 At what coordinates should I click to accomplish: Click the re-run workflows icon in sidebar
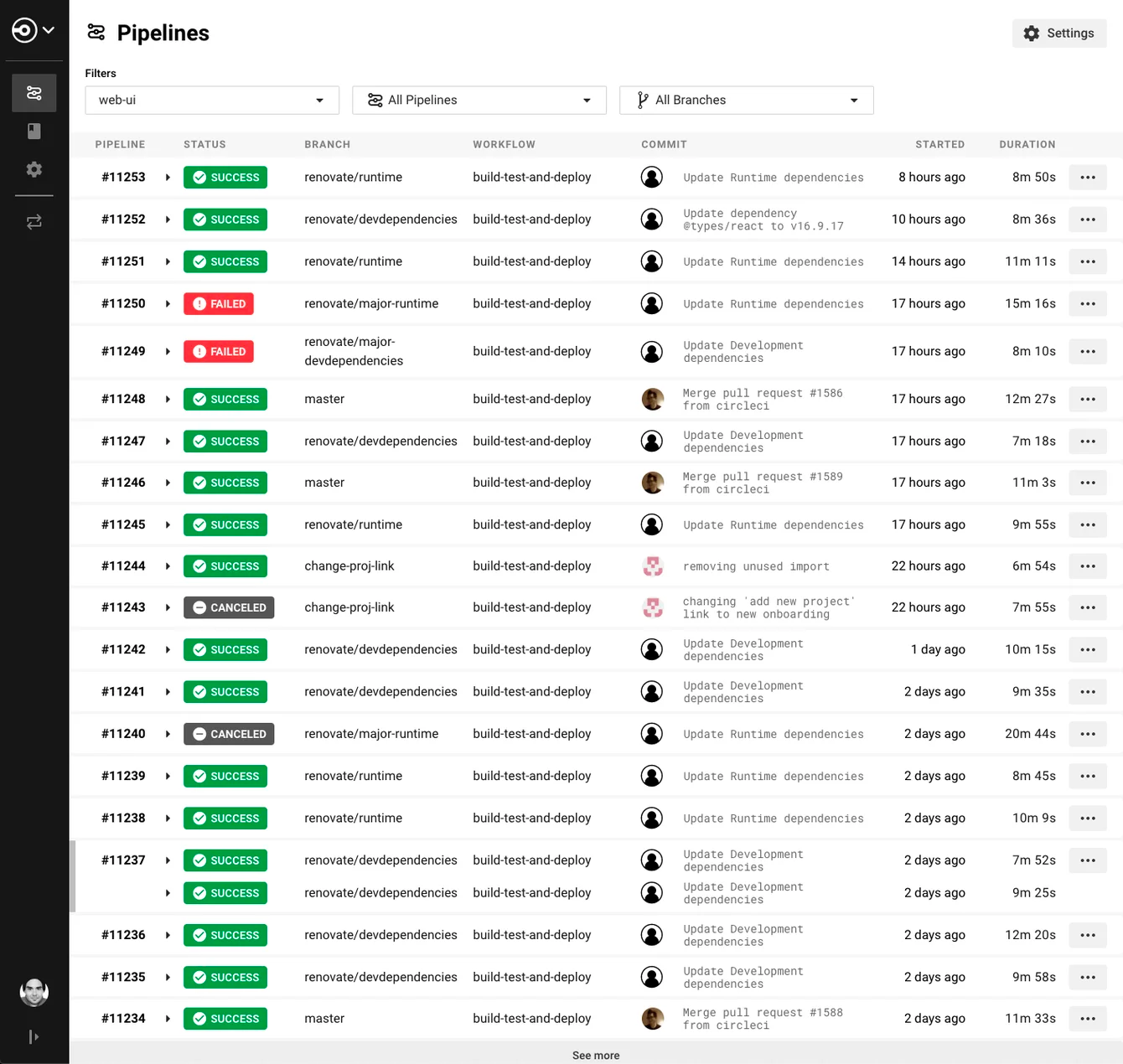click(x=34, y=221)
